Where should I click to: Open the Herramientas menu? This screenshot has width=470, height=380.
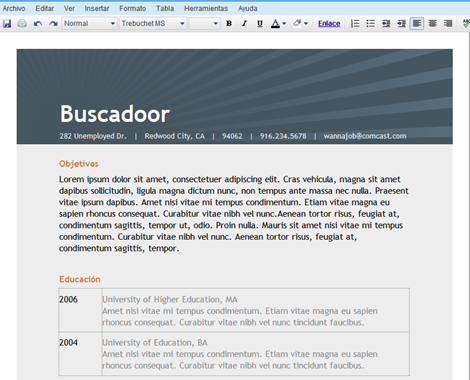[206, 9]
